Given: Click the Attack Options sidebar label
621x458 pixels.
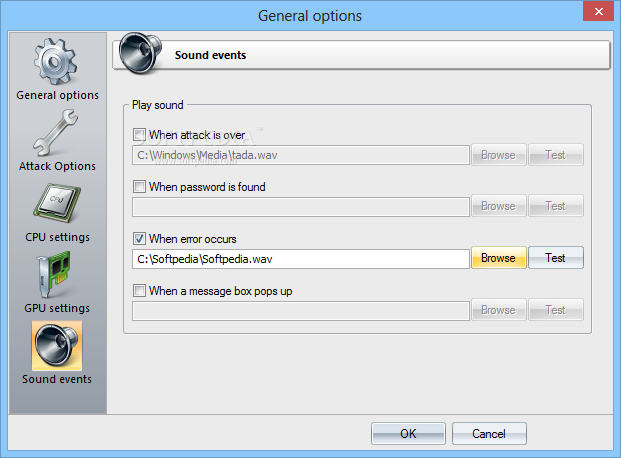Looking at the screenshot, I should (x=57, y=166).
